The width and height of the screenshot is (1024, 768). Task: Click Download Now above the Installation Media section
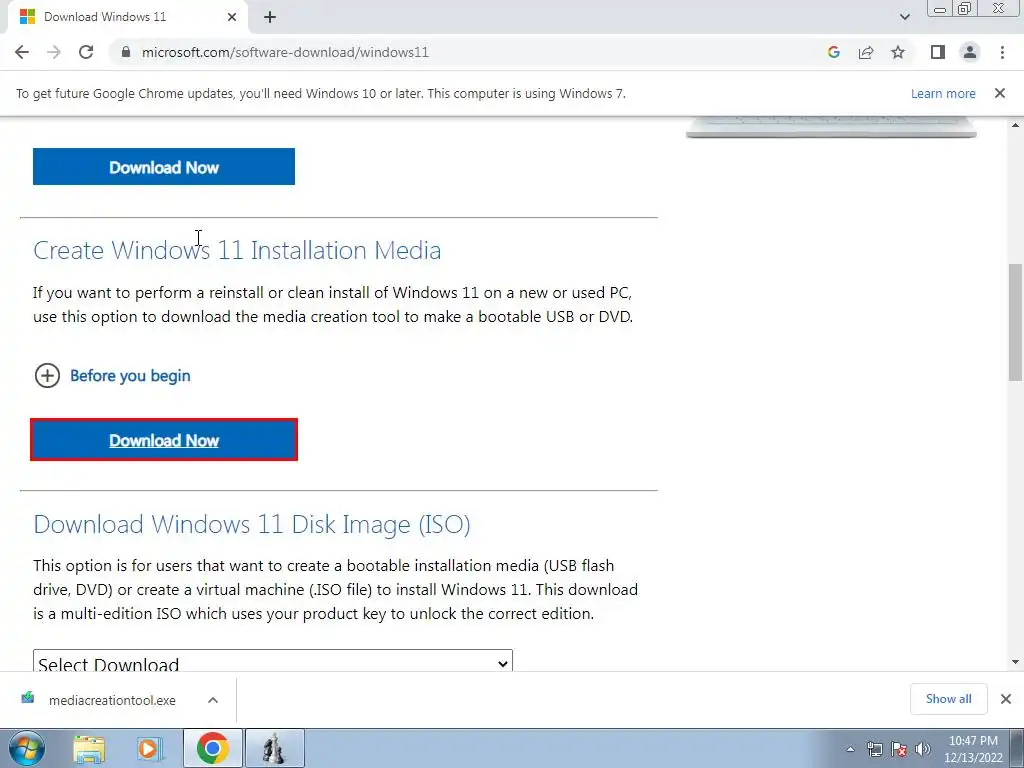pos(164,167)
